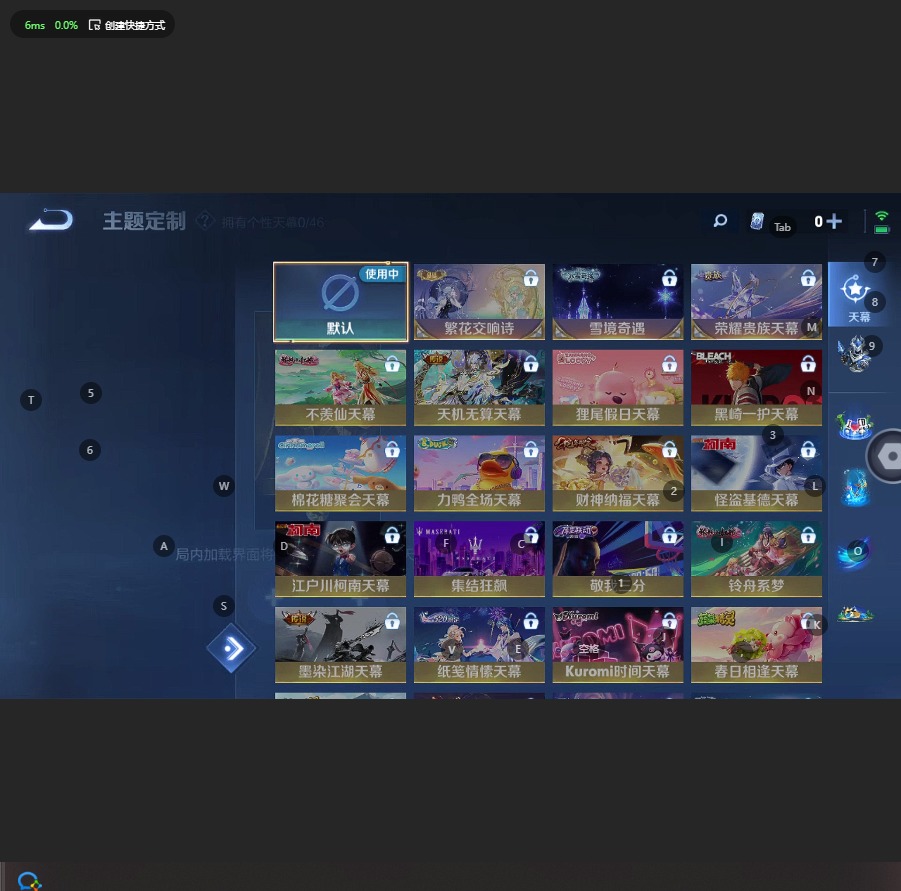Select the Kuromi时间天幕 theme card
Viewport: 901px width, 891px height.
(x=617, y=645)
